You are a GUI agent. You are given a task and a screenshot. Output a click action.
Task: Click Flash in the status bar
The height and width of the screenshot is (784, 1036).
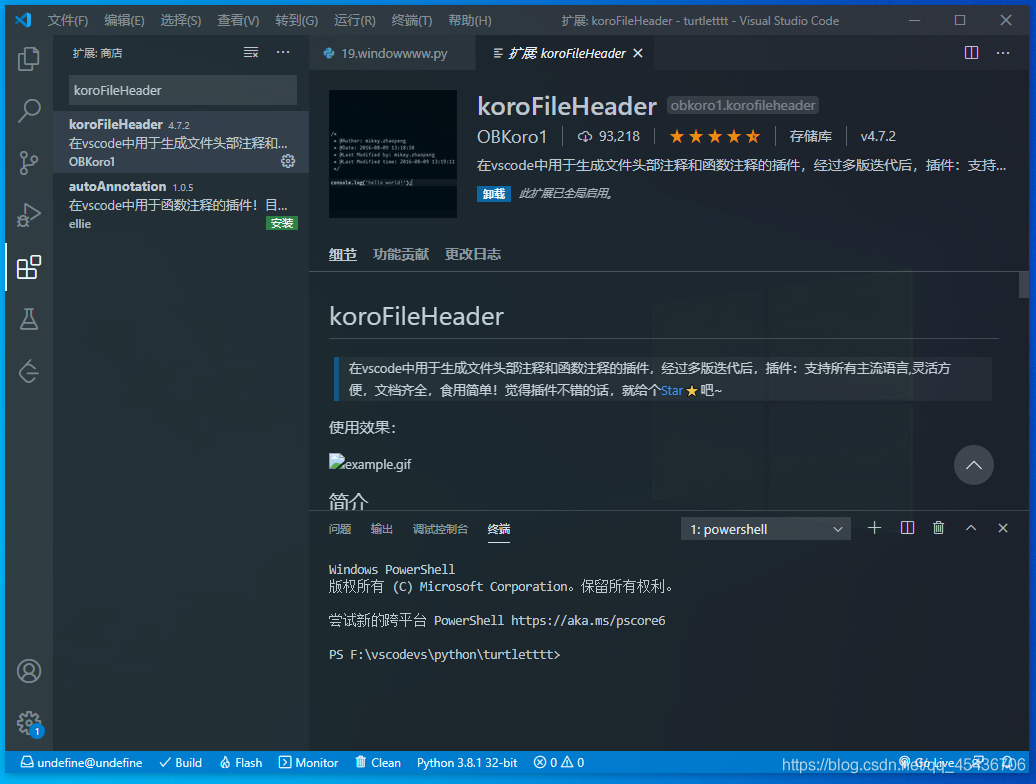point(240,762)
